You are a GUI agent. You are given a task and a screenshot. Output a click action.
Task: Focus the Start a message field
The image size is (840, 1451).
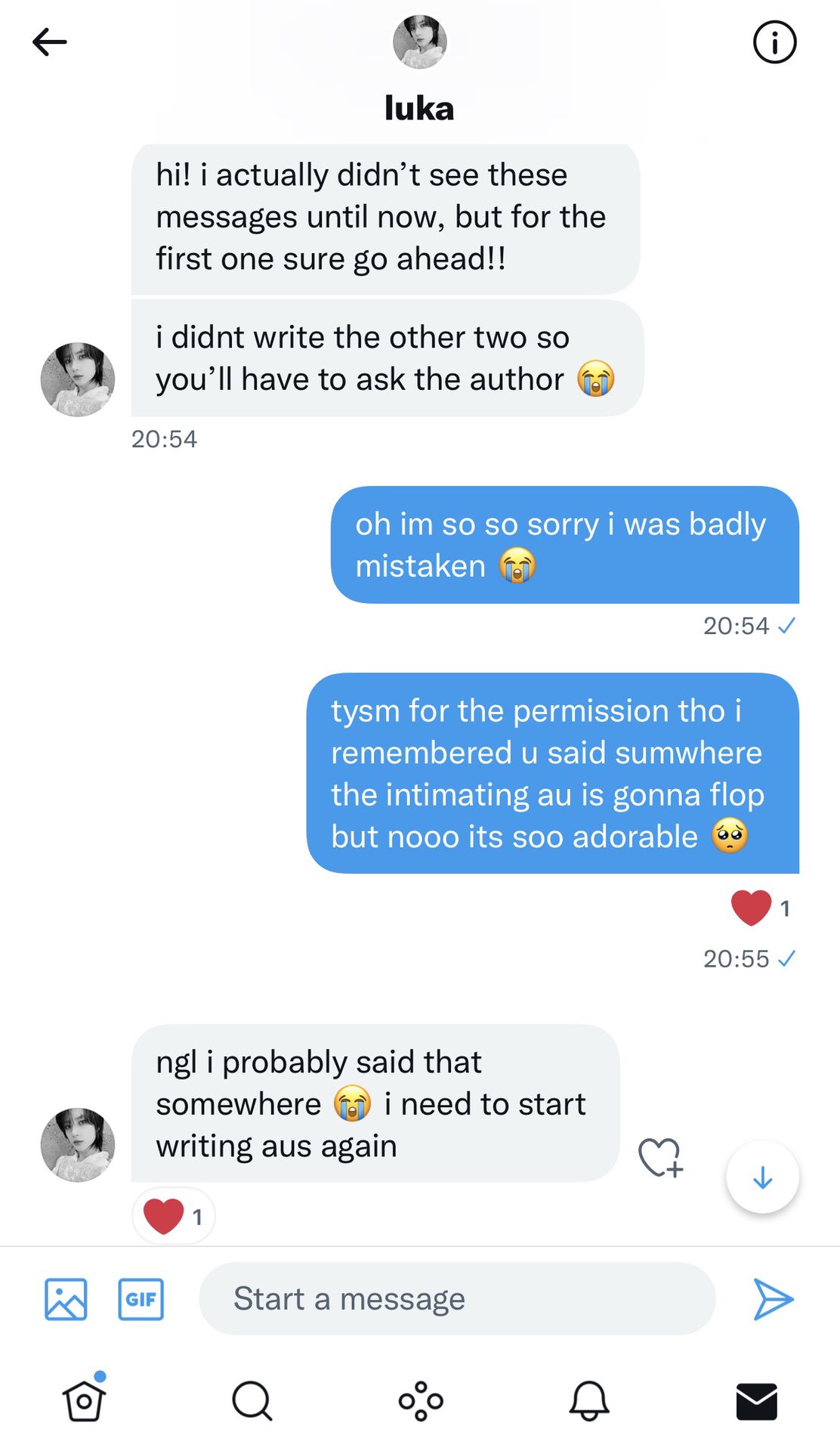457,1298
